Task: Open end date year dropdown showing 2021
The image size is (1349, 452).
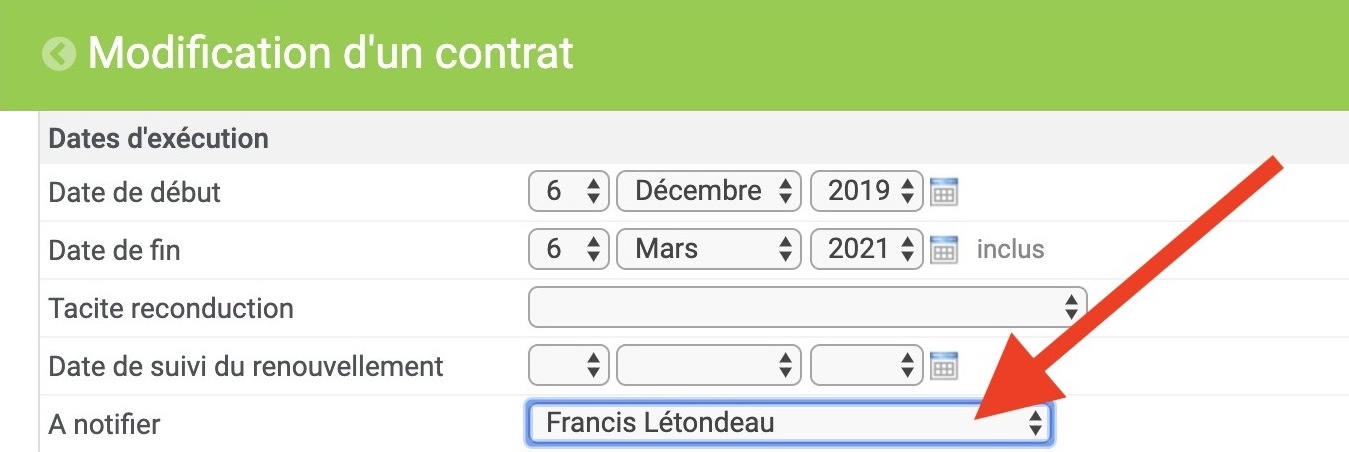Action: [866, 249]
